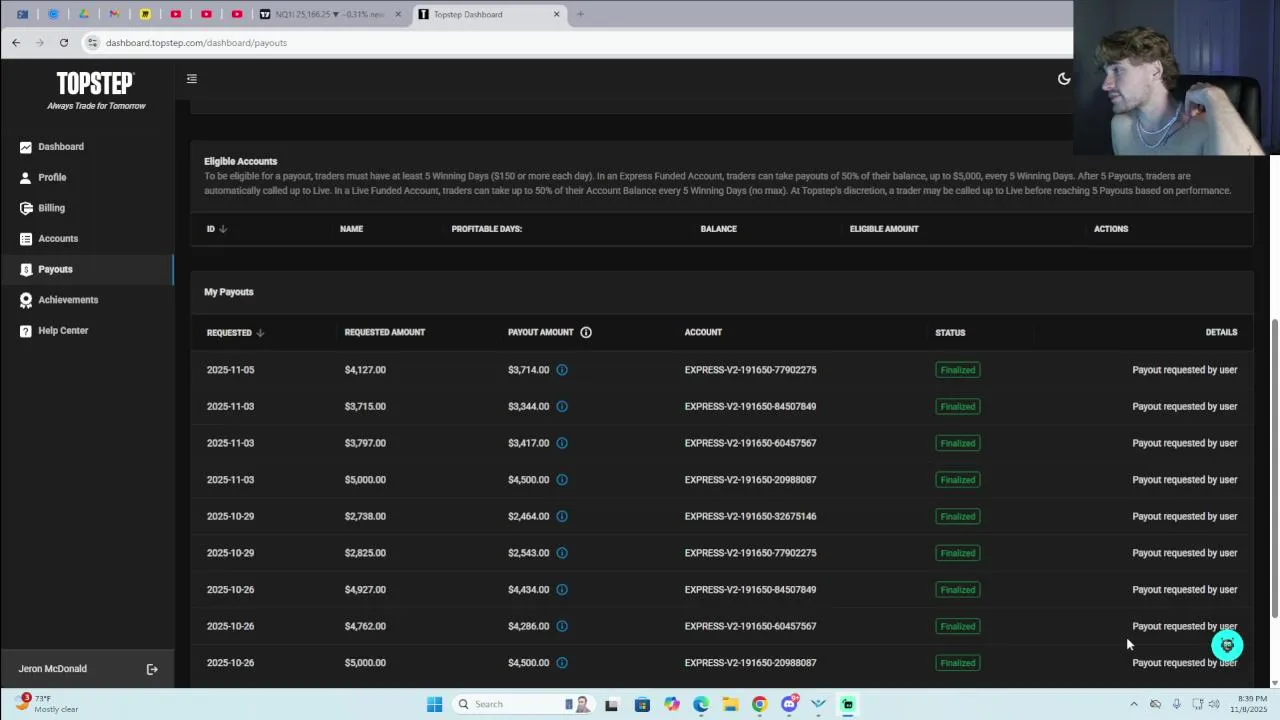The image size is (1280, 720).
Task: Show info for the $4,434.00 payout
Action: click(x=562, y=590)
